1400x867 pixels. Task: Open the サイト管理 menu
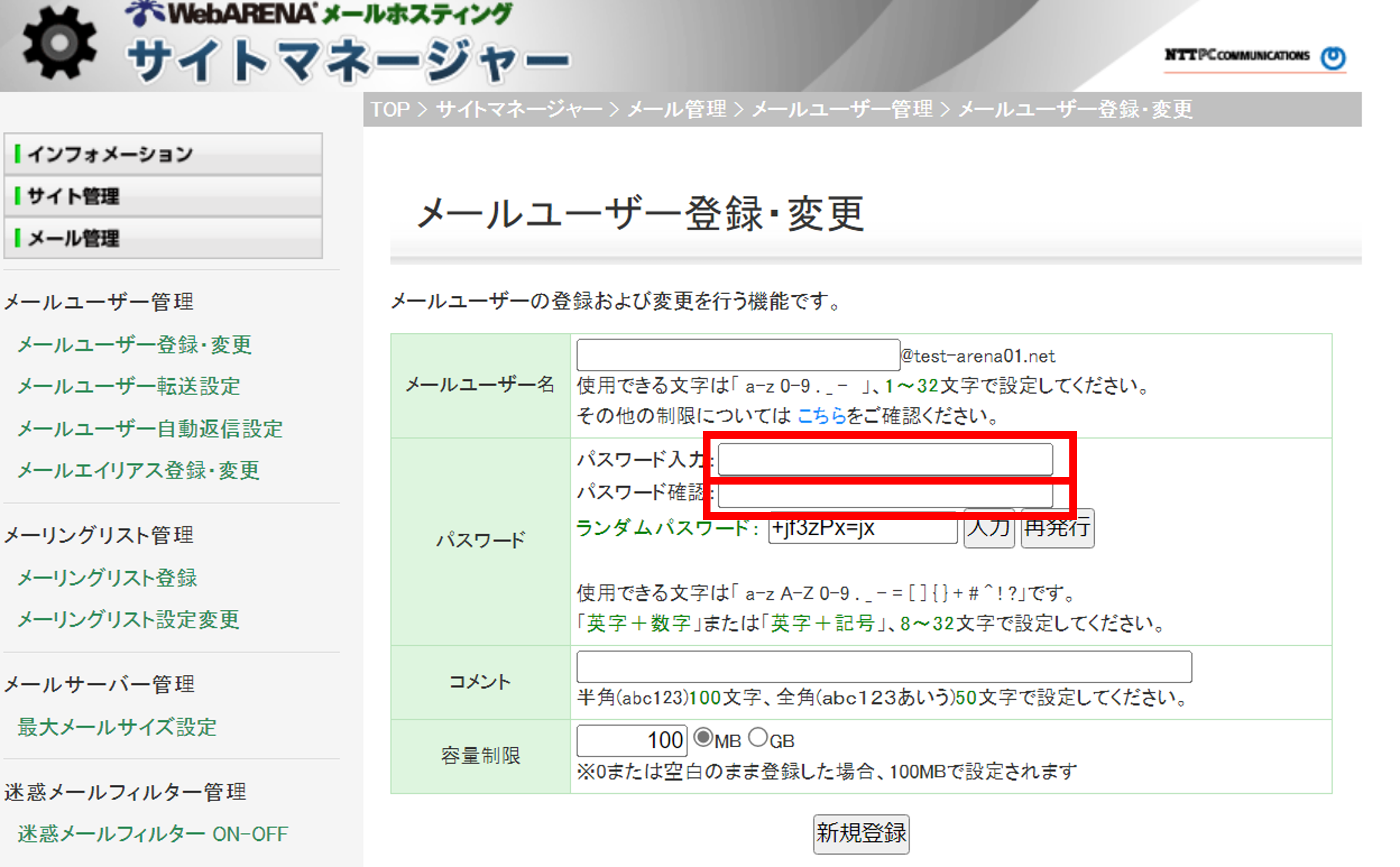163,196
